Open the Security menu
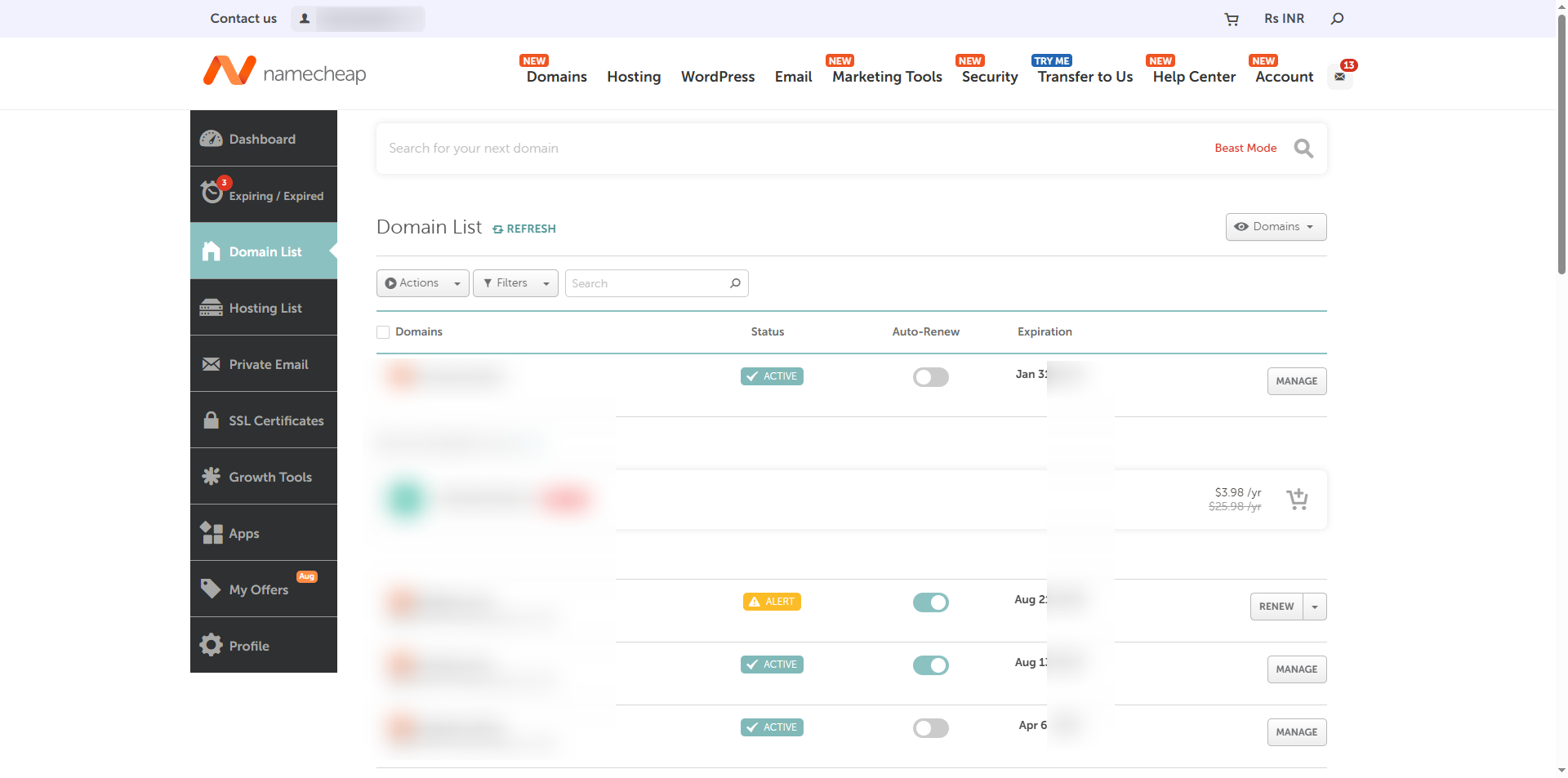The width and height of the screenshot is (1568, 778). pos(990,77)
